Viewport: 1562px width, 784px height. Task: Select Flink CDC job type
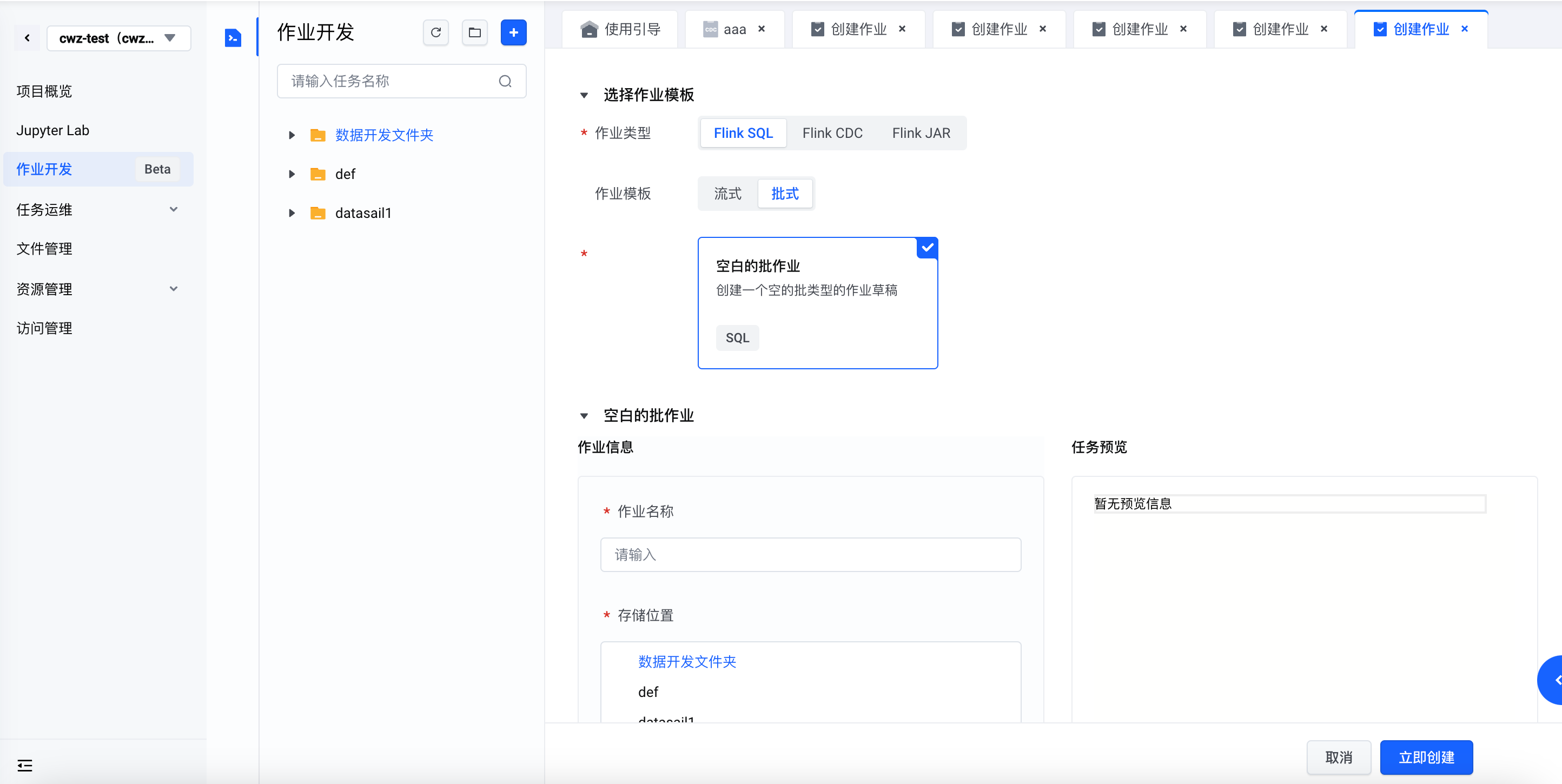[832, 134]
